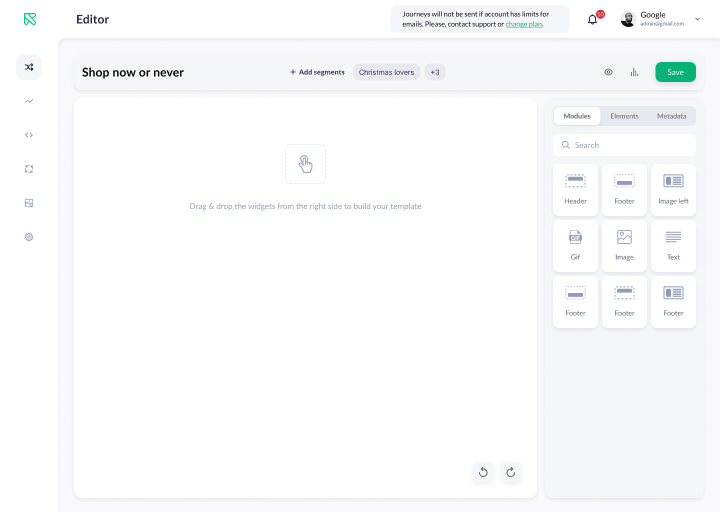Click the journeys shuffle icon in sidebar
Viewport: 721px width, 512px height.
pos(29,67)
